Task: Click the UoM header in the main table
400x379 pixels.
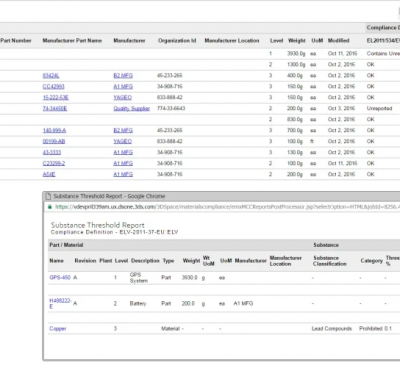Action: [317, 41]
